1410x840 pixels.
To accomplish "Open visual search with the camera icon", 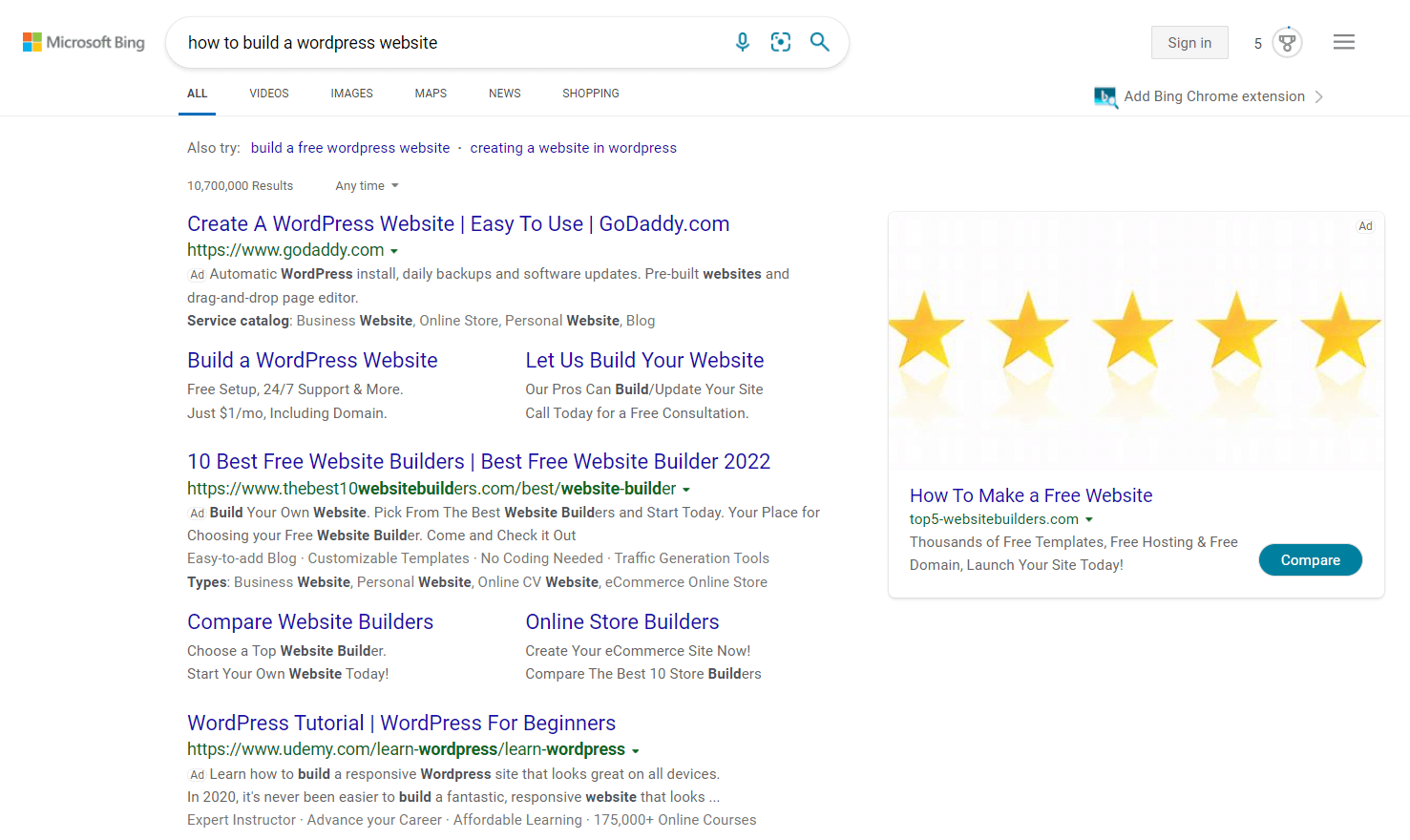I will pyautogui.click(x=781, y=42).
